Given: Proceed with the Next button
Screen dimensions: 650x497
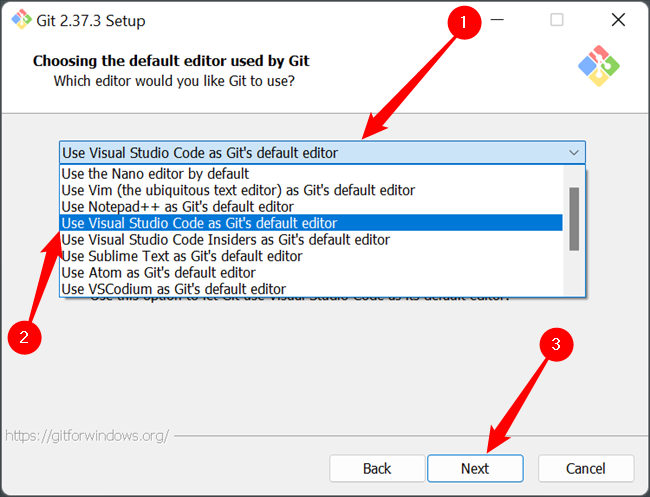Looking at the screenshot, I should click(x=475, y=468).
